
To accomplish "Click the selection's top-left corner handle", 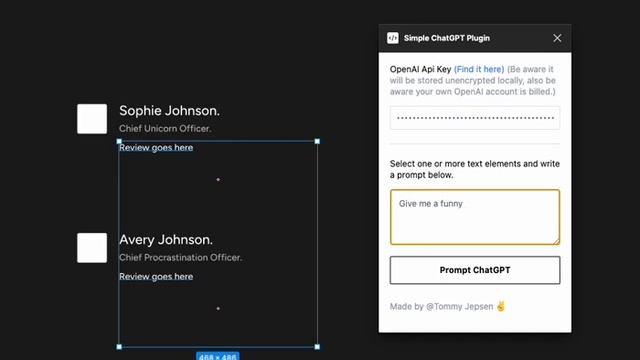I will pyautogui.click(x=119, y=141).
